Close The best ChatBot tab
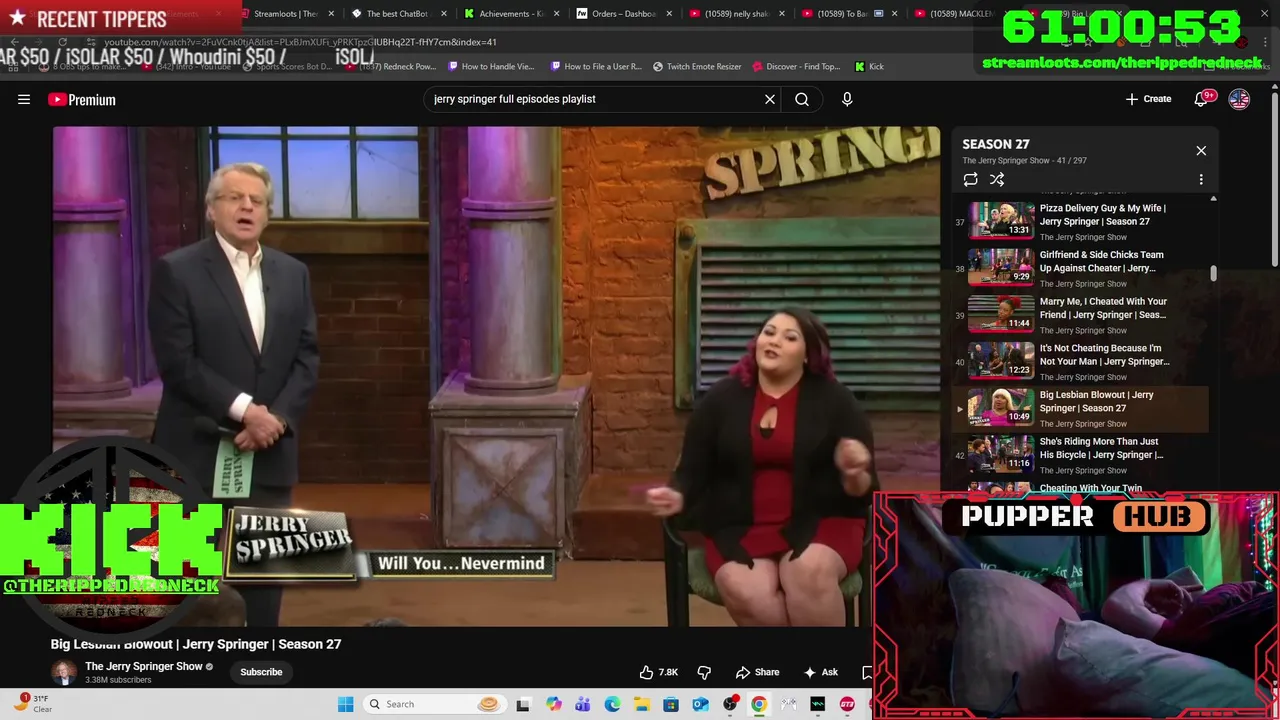This screenshot has width=1280, height=720. [x=444, y=14]
